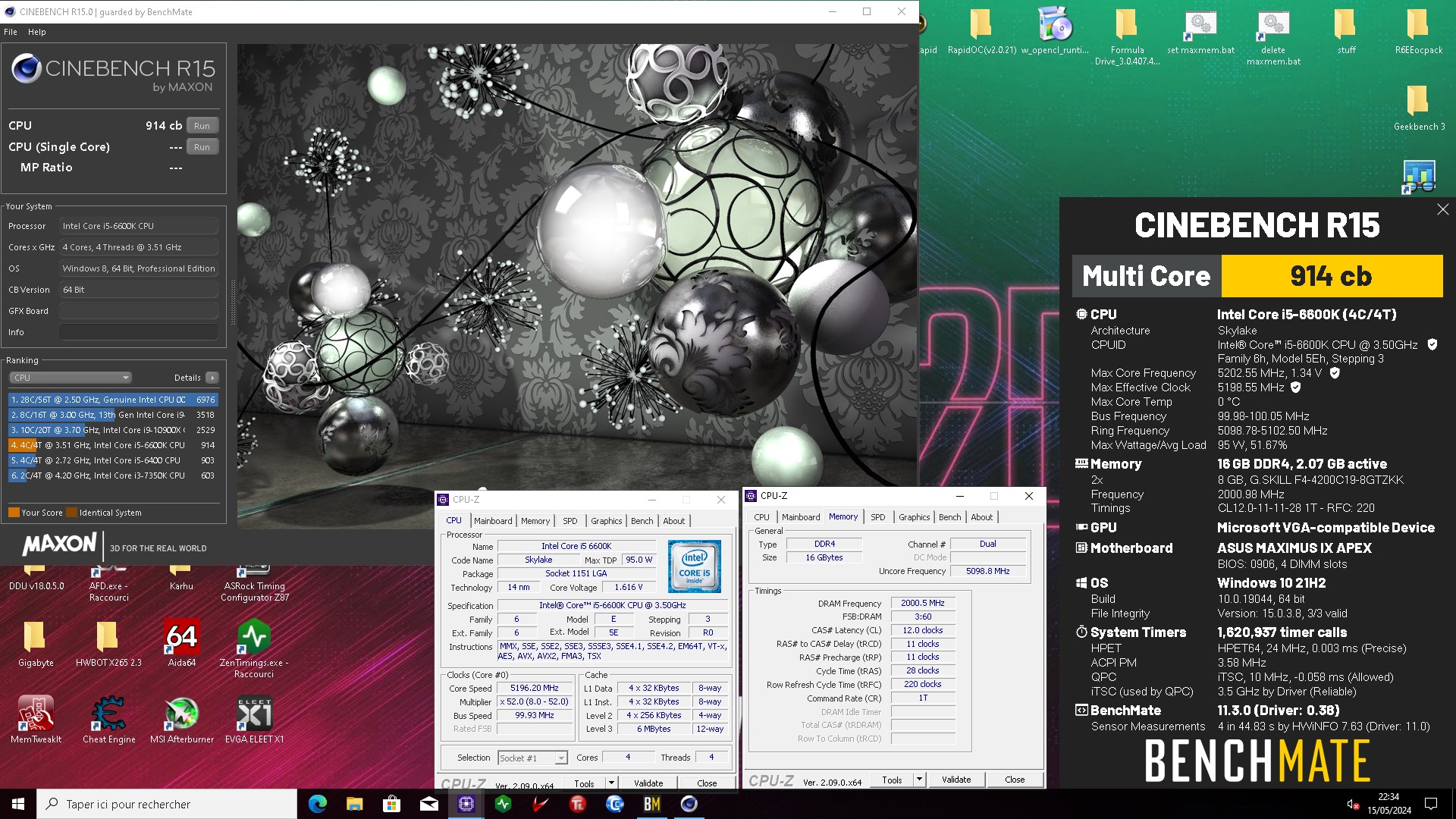Select the delete maxmem.bat file icon

tap(1273, 36)
